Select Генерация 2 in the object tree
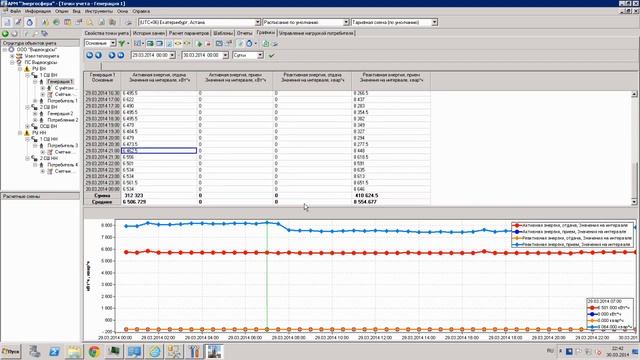This screenshot has width=640, height=360. pos(60,113)
